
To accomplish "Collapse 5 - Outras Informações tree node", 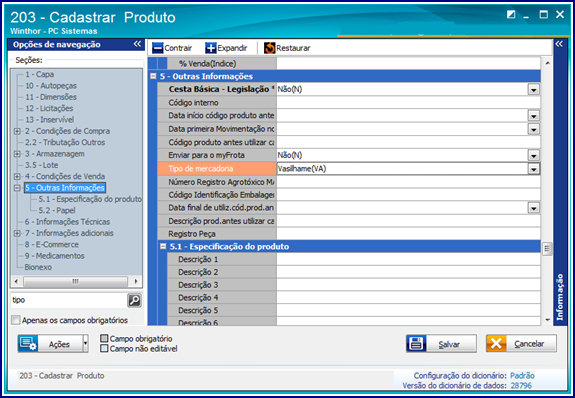I will 17,188.
